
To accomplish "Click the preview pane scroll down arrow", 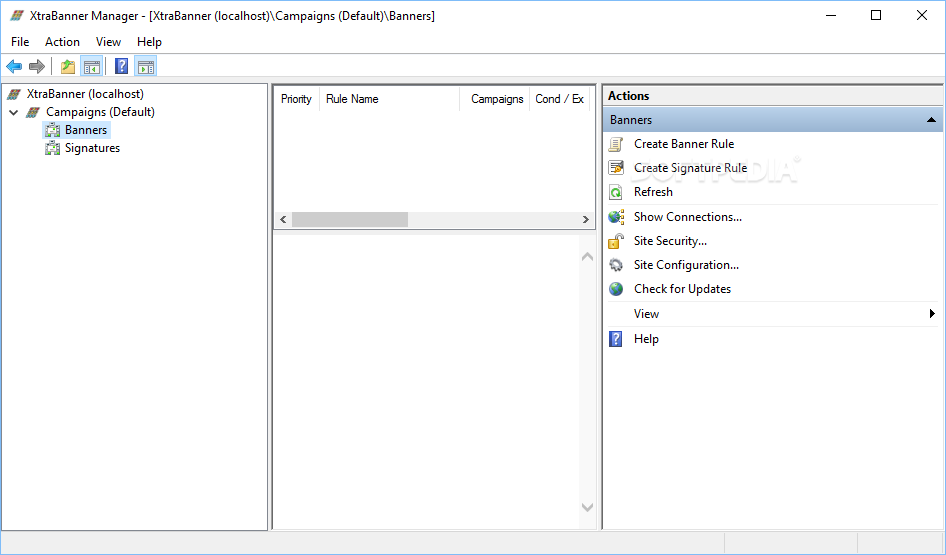I will coord(587,507).
